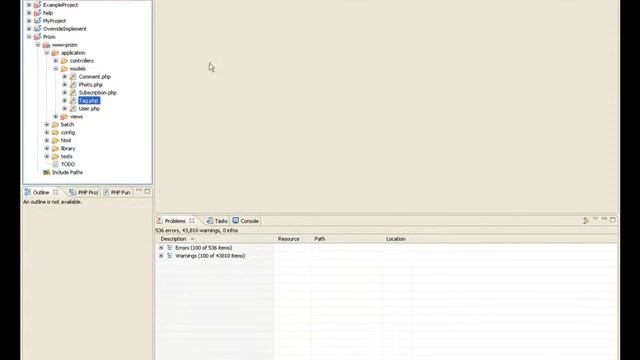Open the Tasks tab
Viewport: 640px width, 360px height.
217,221
